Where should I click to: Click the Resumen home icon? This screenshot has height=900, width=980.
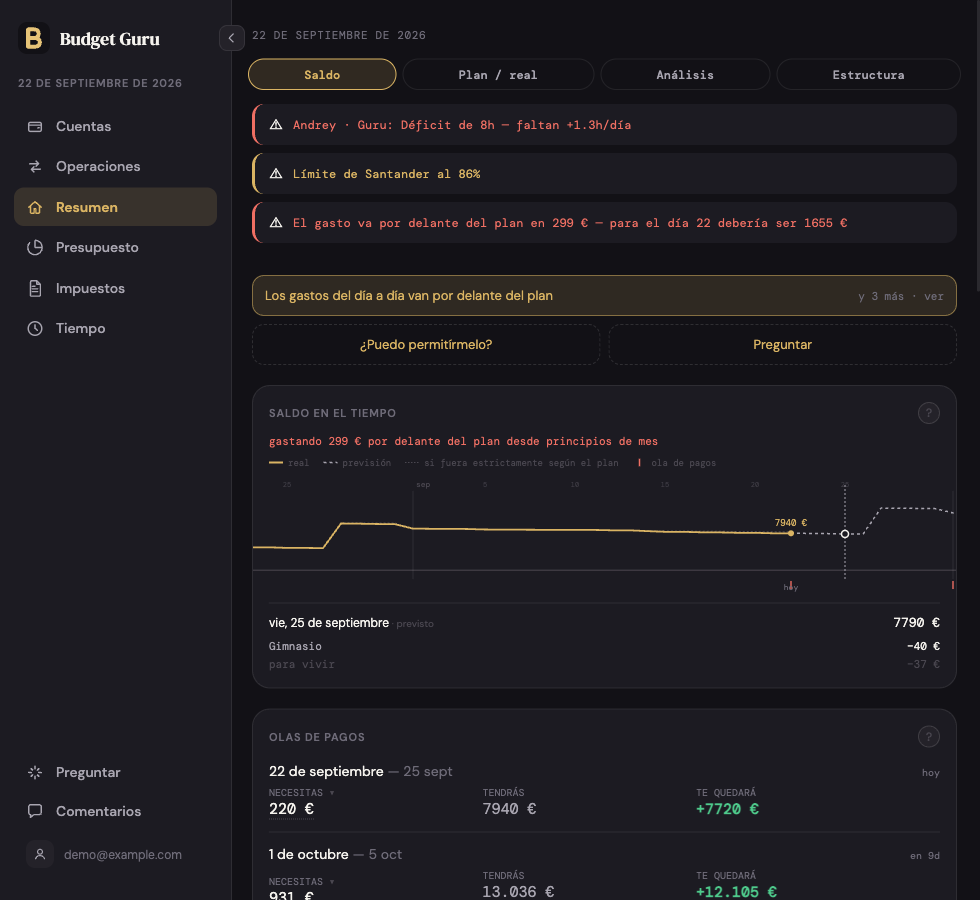pyautogui.click(x=35, y=208)
